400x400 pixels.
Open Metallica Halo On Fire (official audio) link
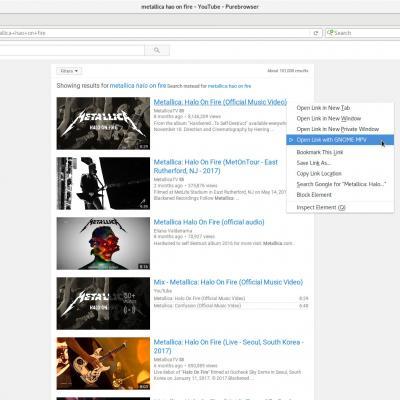click(209, 222)
